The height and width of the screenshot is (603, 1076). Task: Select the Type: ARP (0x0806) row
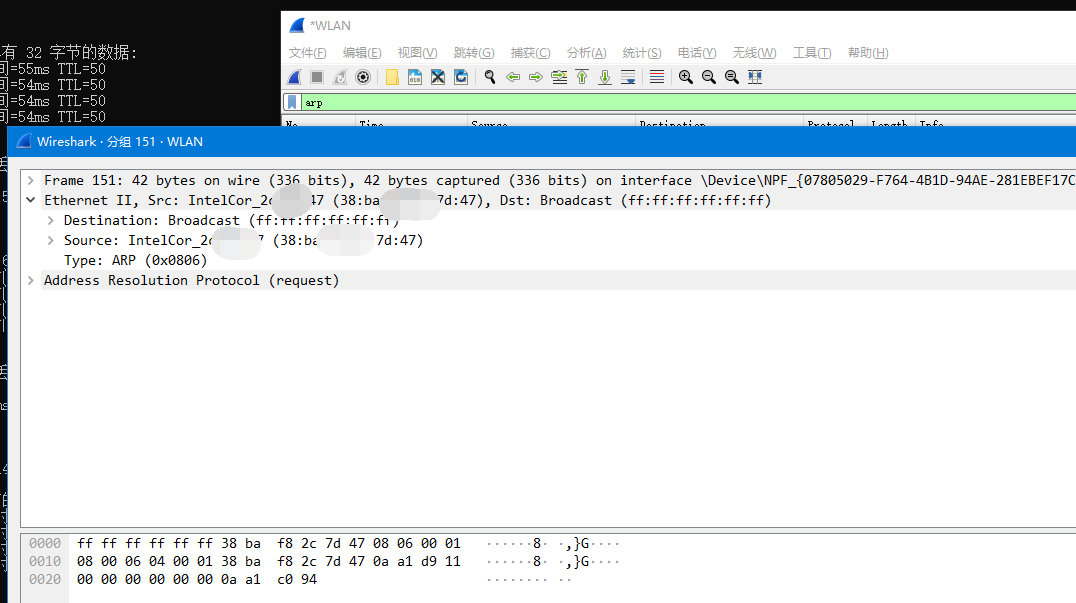(135, 261)
